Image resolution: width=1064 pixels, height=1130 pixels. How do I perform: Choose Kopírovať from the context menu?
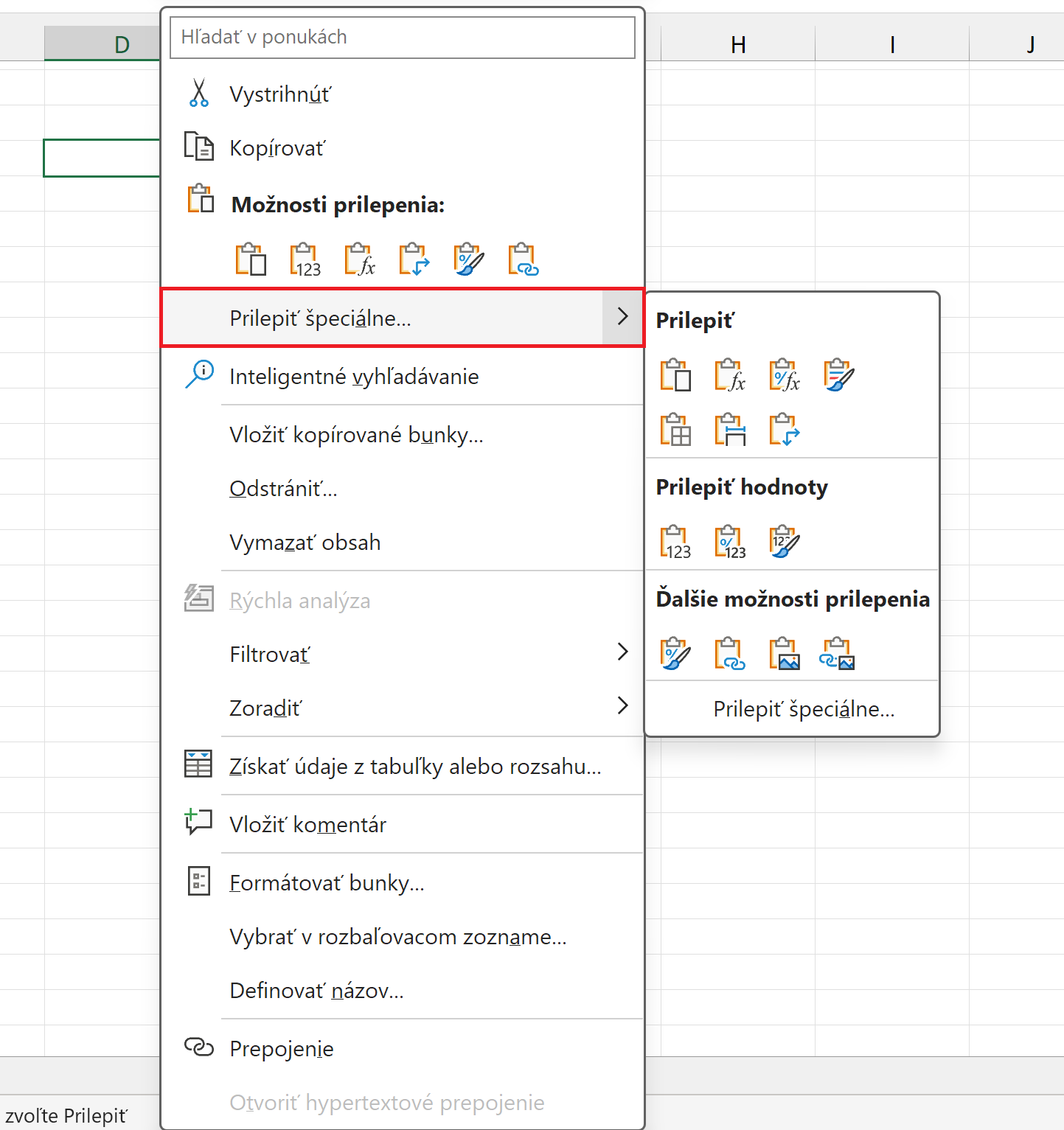403,148
